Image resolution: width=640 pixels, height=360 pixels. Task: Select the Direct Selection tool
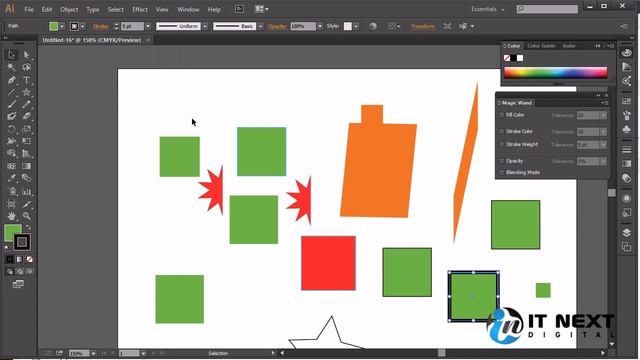27,55
